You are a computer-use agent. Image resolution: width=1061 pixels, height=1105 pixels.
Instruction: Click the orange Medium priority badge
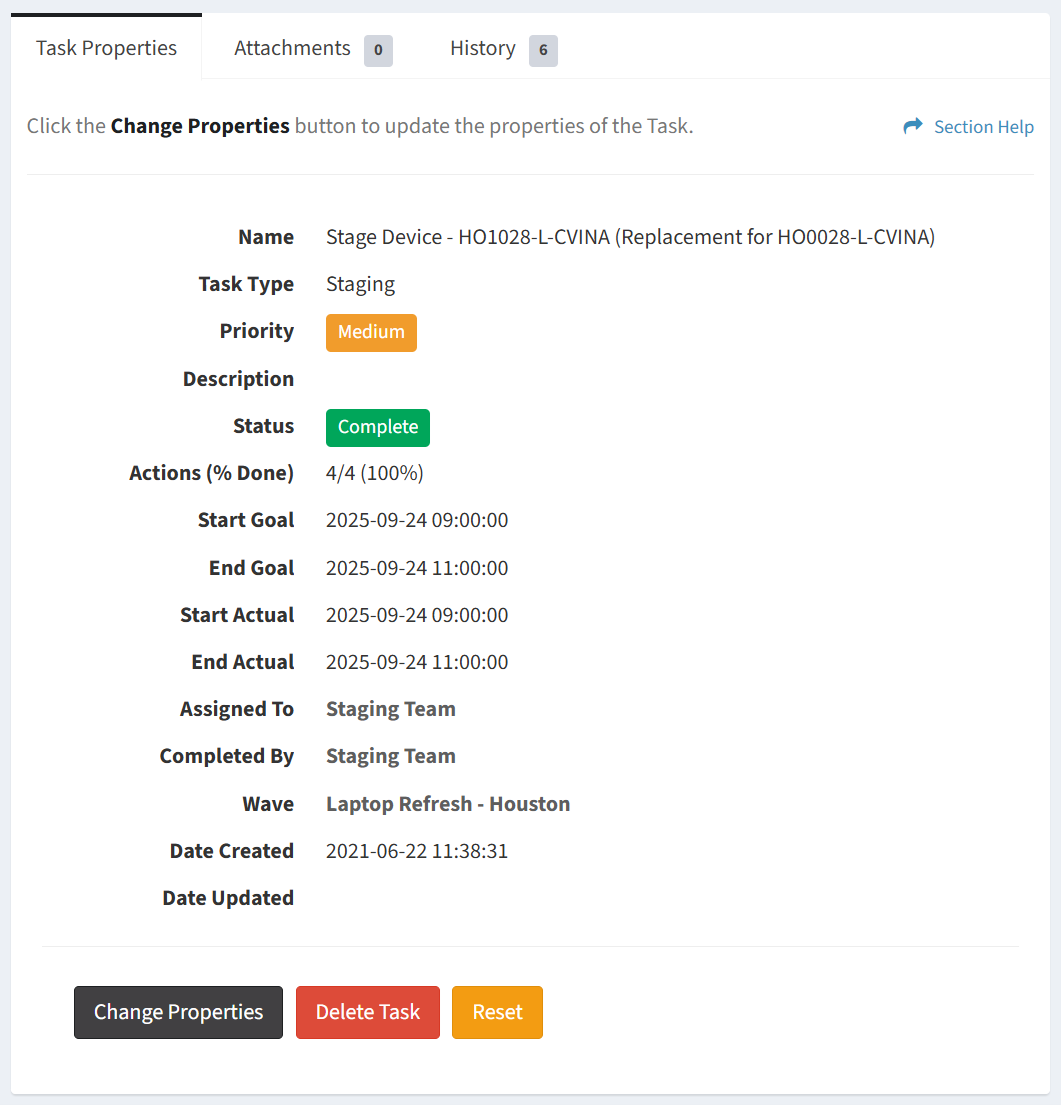point(371,332)
